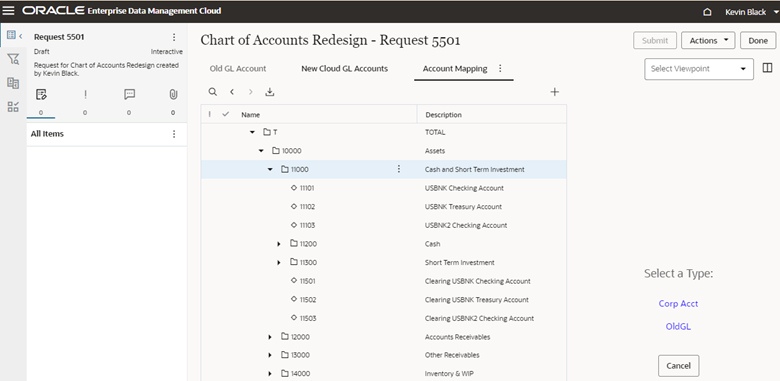
Task: Open the validation checklist sidebar icon
Action: [x=13, y=106]
